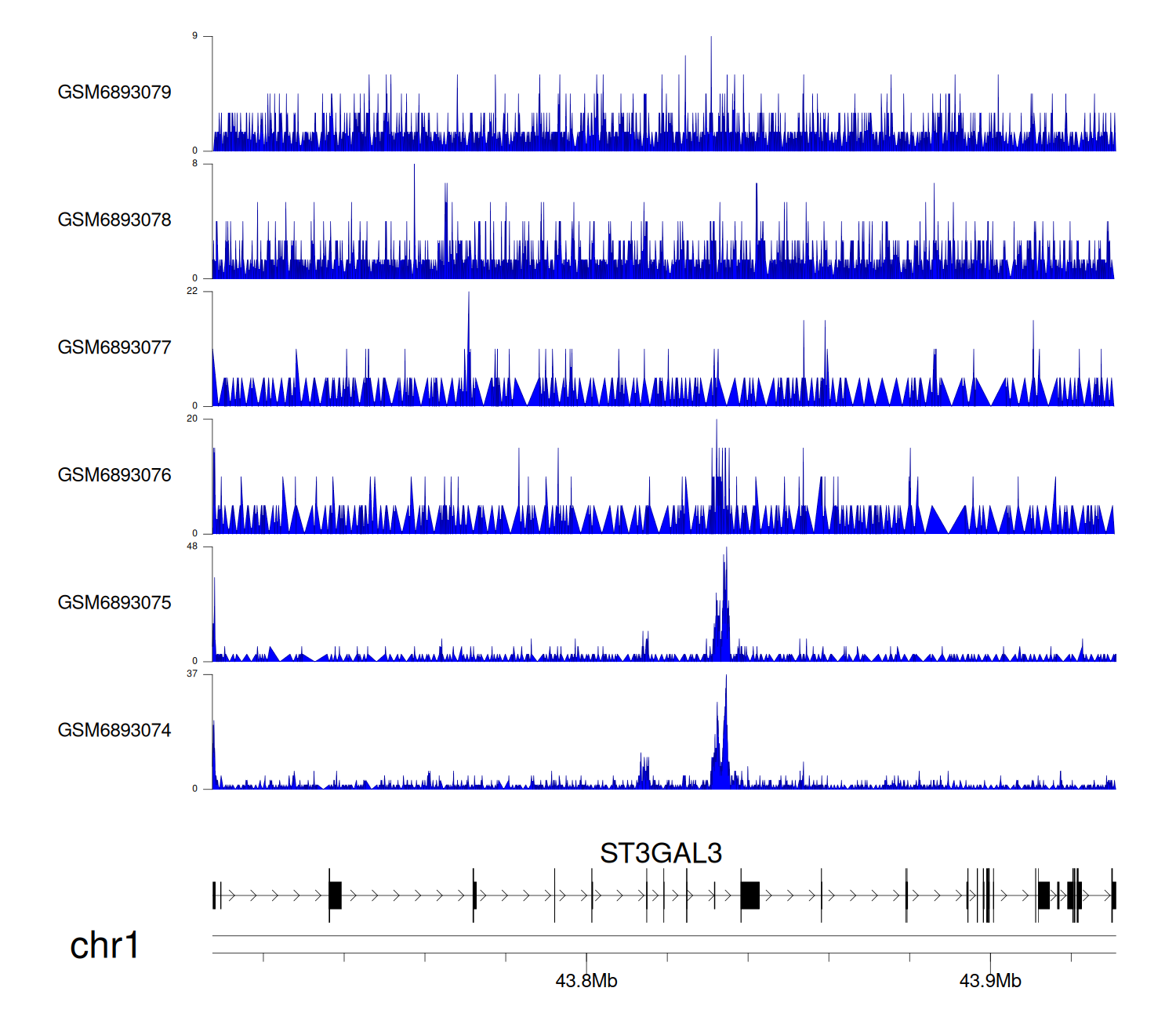The image size is (1176, 1035).
Task: Click y-axis maximum value 22
Action: click(192, 292)
